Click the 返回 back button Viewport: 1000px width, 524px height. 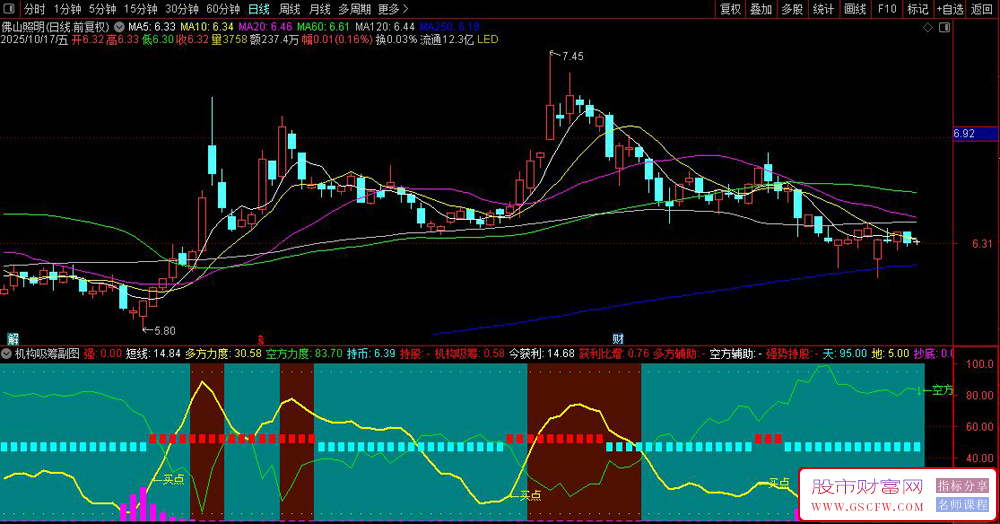pos(983,9)
